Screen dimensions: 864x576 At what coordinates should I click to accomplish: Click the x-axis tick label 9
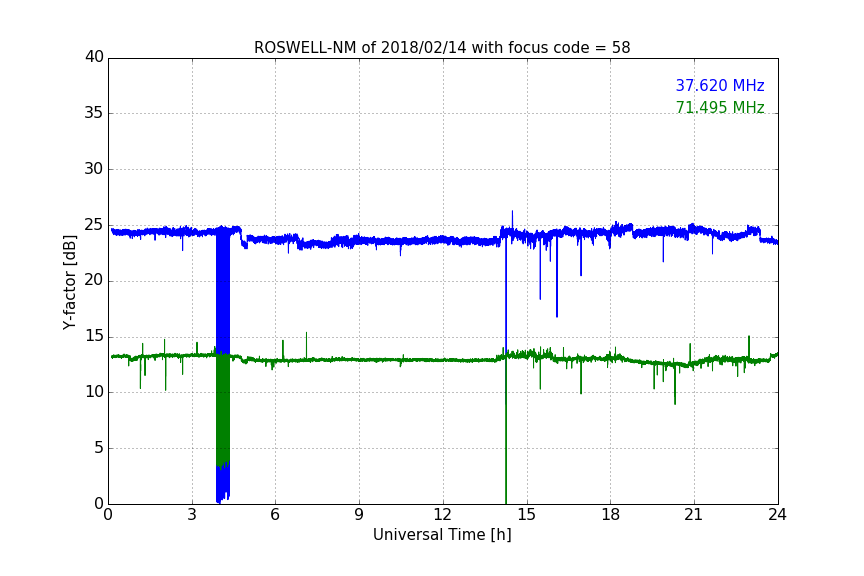point(359,515)
